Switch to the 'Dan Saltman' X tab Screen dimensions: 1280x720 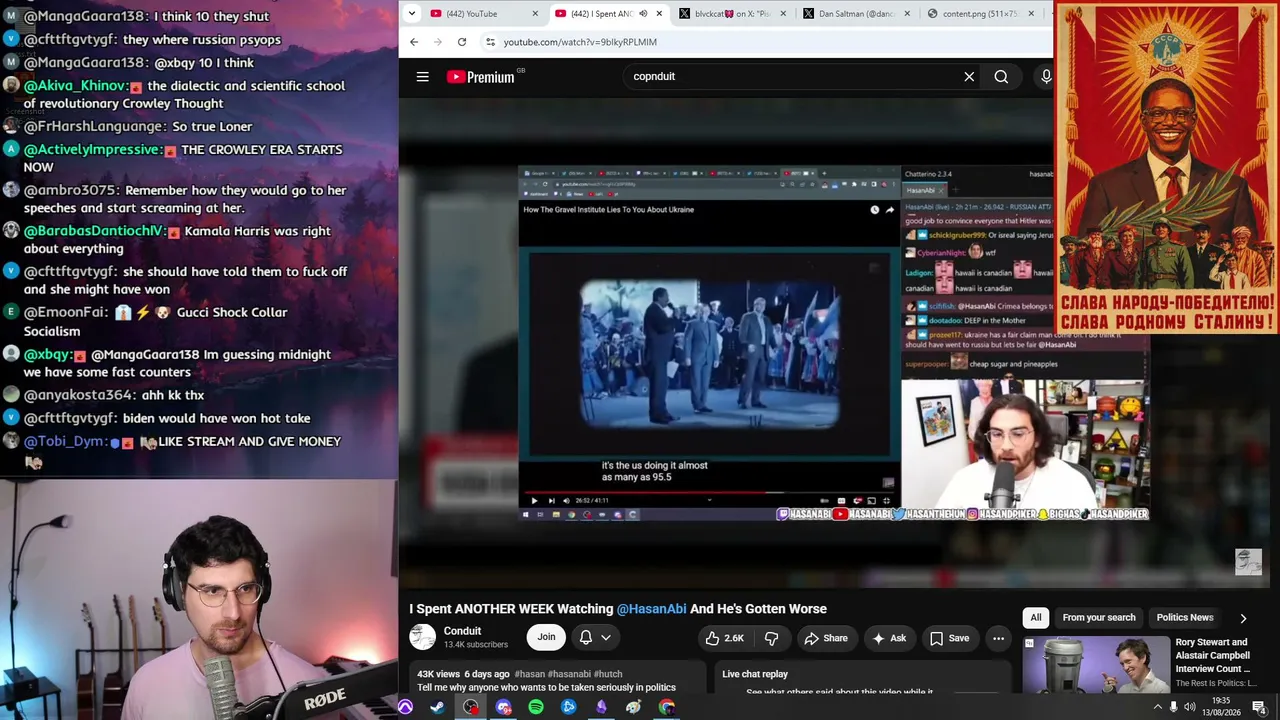click(x=857, y=14)
